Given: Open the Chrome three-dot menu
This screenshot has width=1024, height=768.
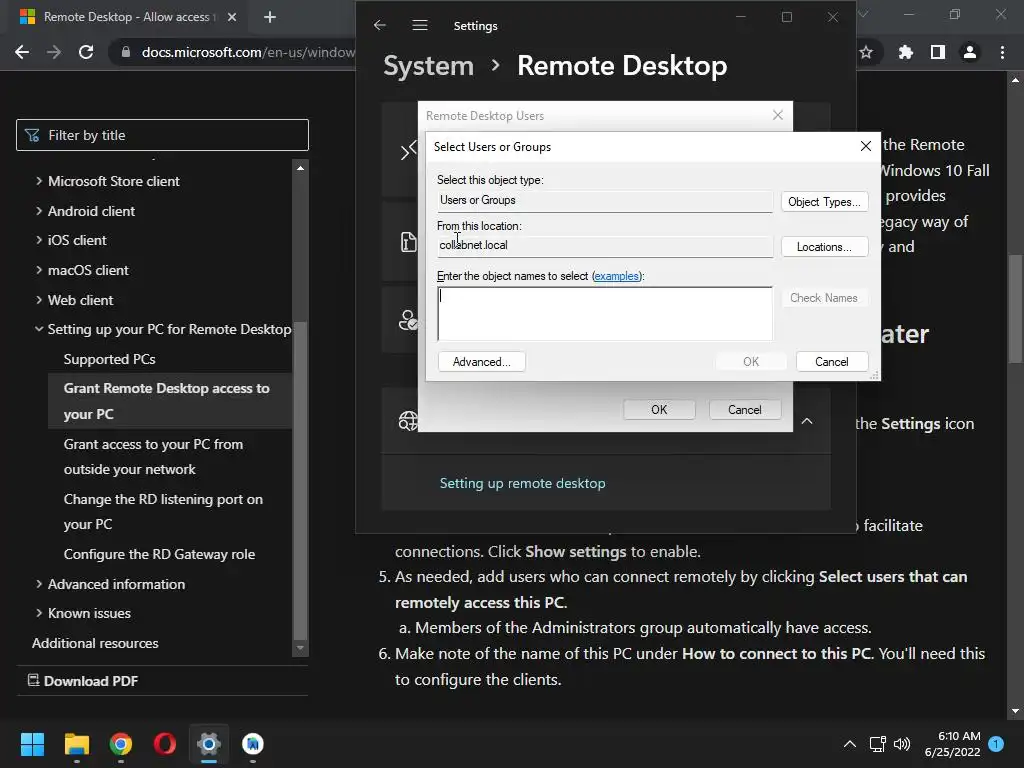Looking at the screenshot, I should point(1002,52).
